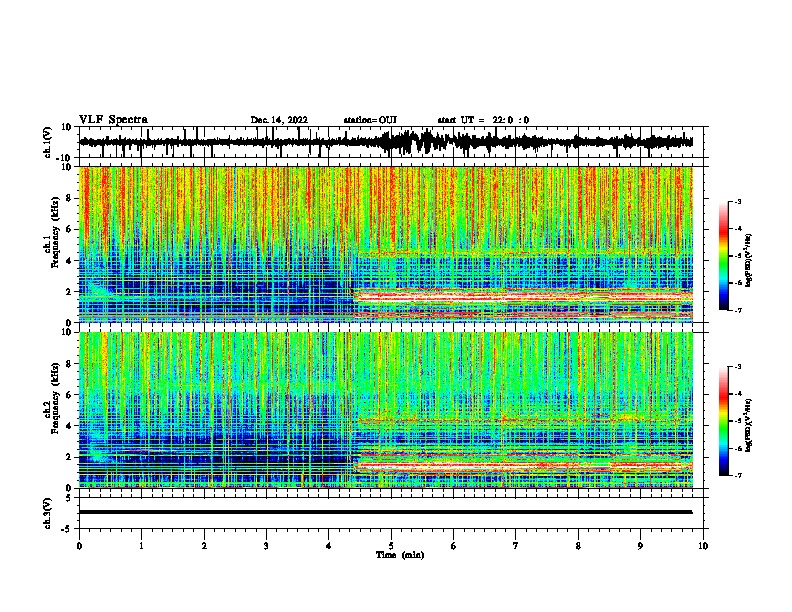This screenshot has width=792, height=612.
Task: Click the ch.2 spectrogram color scale bar
Action: [724, 420]
